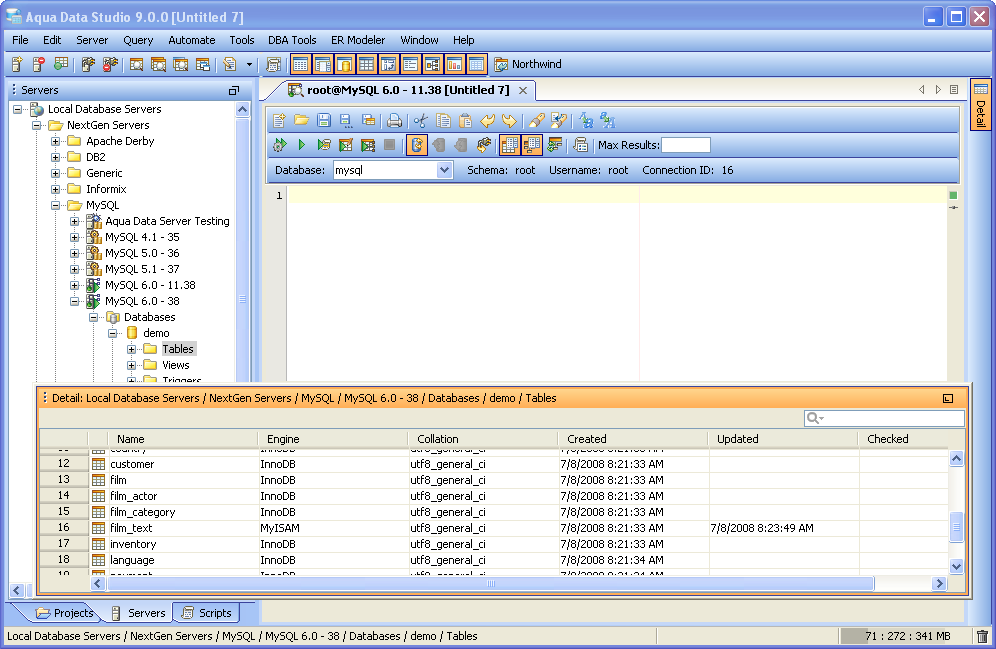Open the DBA Tools menu
996x649 pixels.
292,40
